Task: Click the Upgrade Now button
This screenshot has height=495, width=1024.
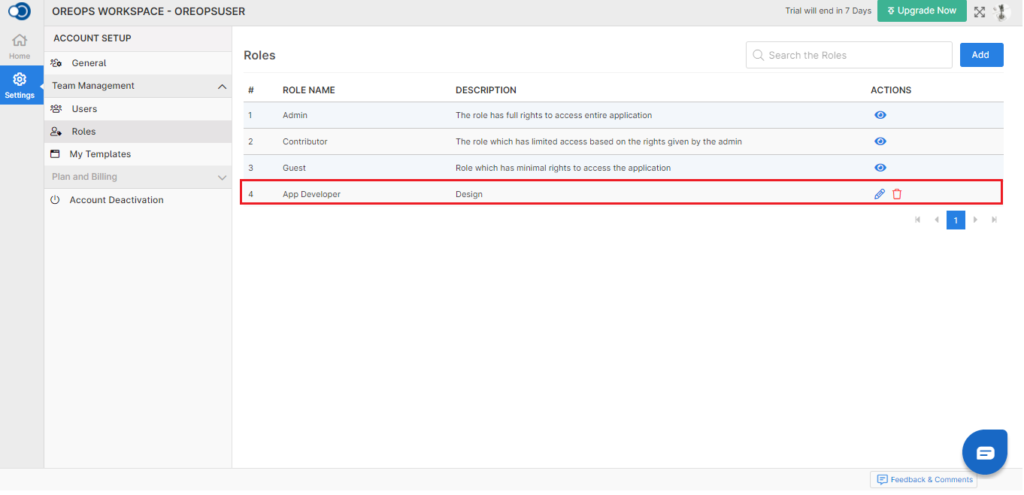Action: tap(921, 11)
